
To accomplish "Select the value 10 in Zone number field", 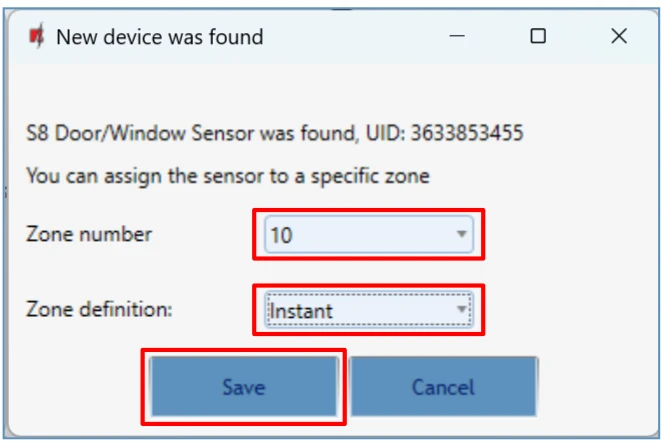I will (281, 236).
